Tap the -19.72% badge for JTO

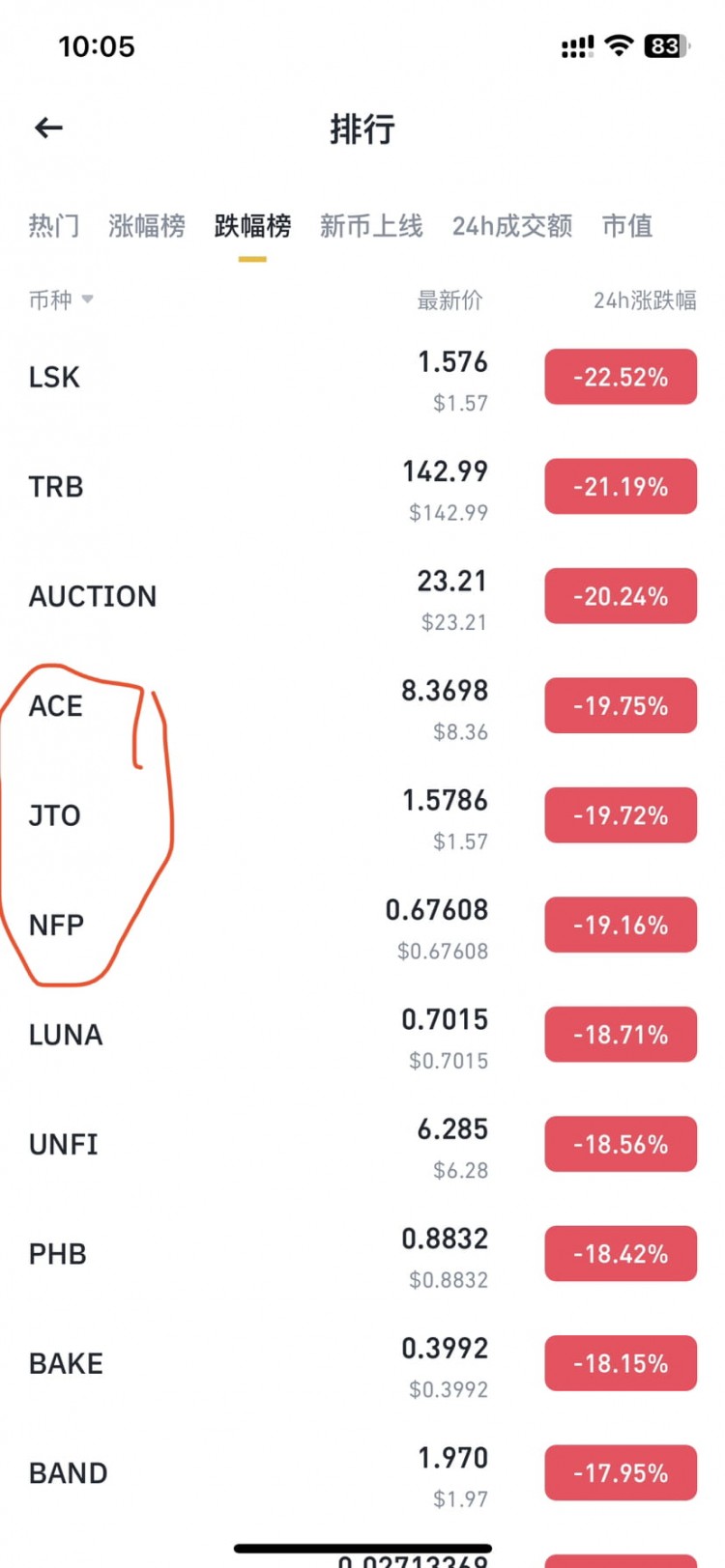621,815
